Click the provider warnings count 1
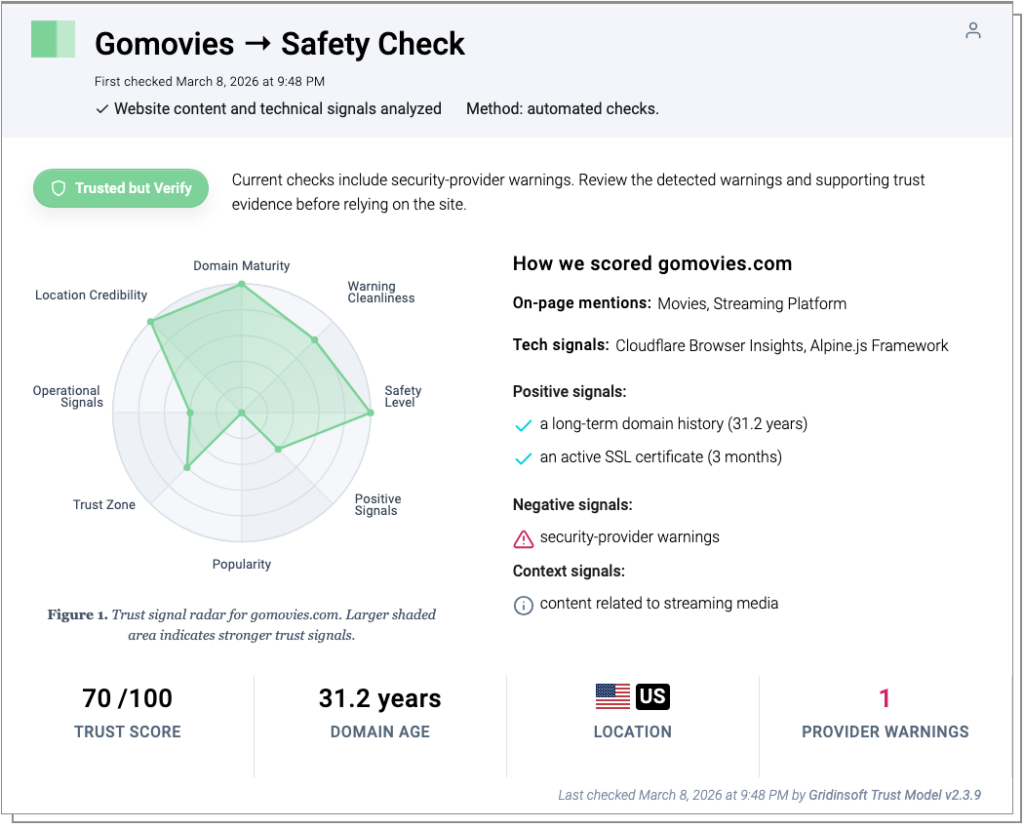1024x829 pixels. [885, 698]
